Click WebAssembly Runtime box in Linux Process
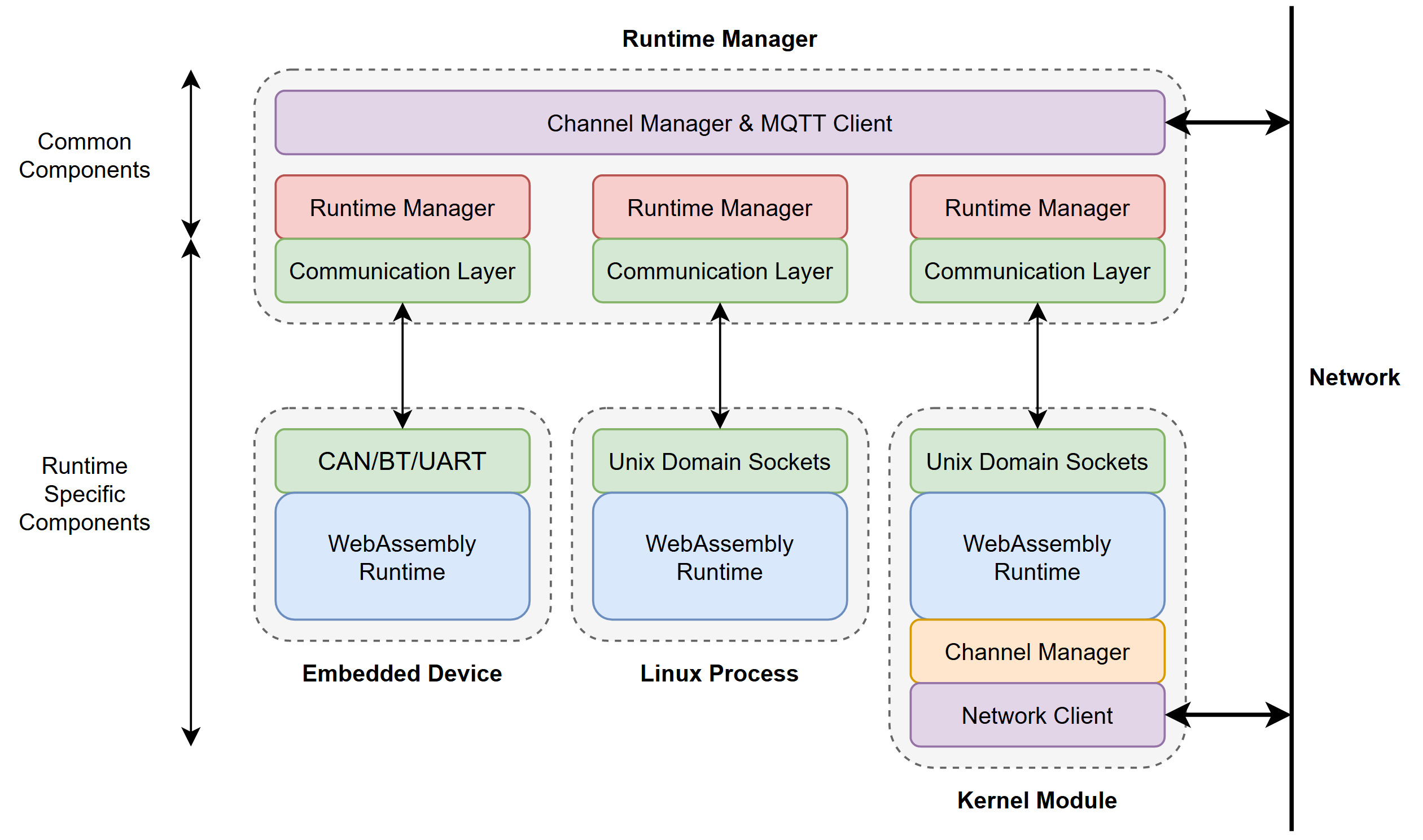The width and height of the screenshot is (1423, 840). pyautogui.click(x=720, y=556)
